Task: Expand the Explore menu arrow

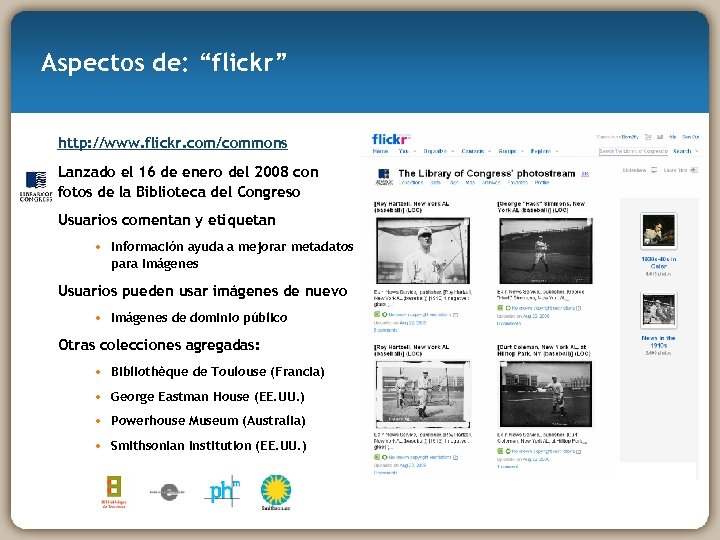Action: point(557,151)
